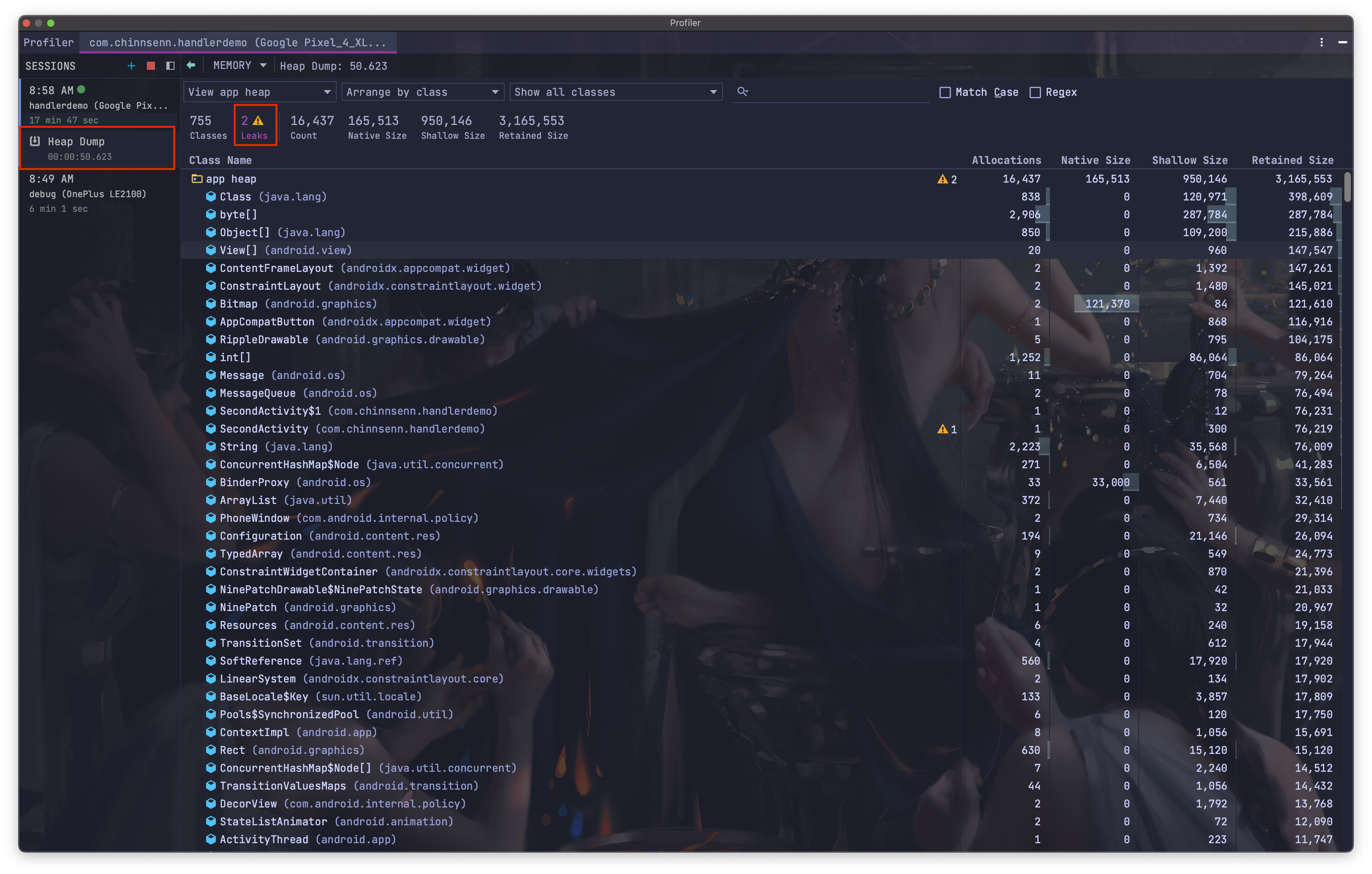Screen dimensions: 1372x874
Task: Stop the current session with red square
Action: point(151,66)
